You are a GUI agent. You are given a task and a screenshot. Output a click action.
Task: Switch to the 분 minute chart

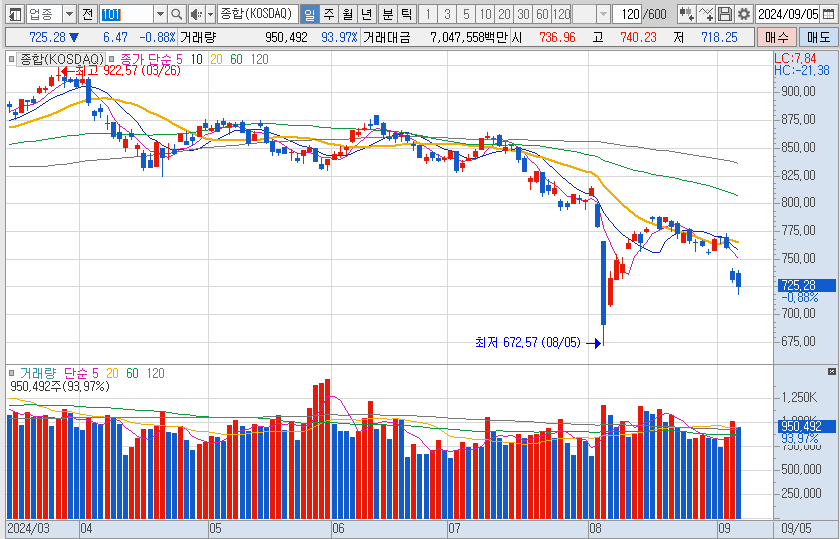click(x=387, y=14)
